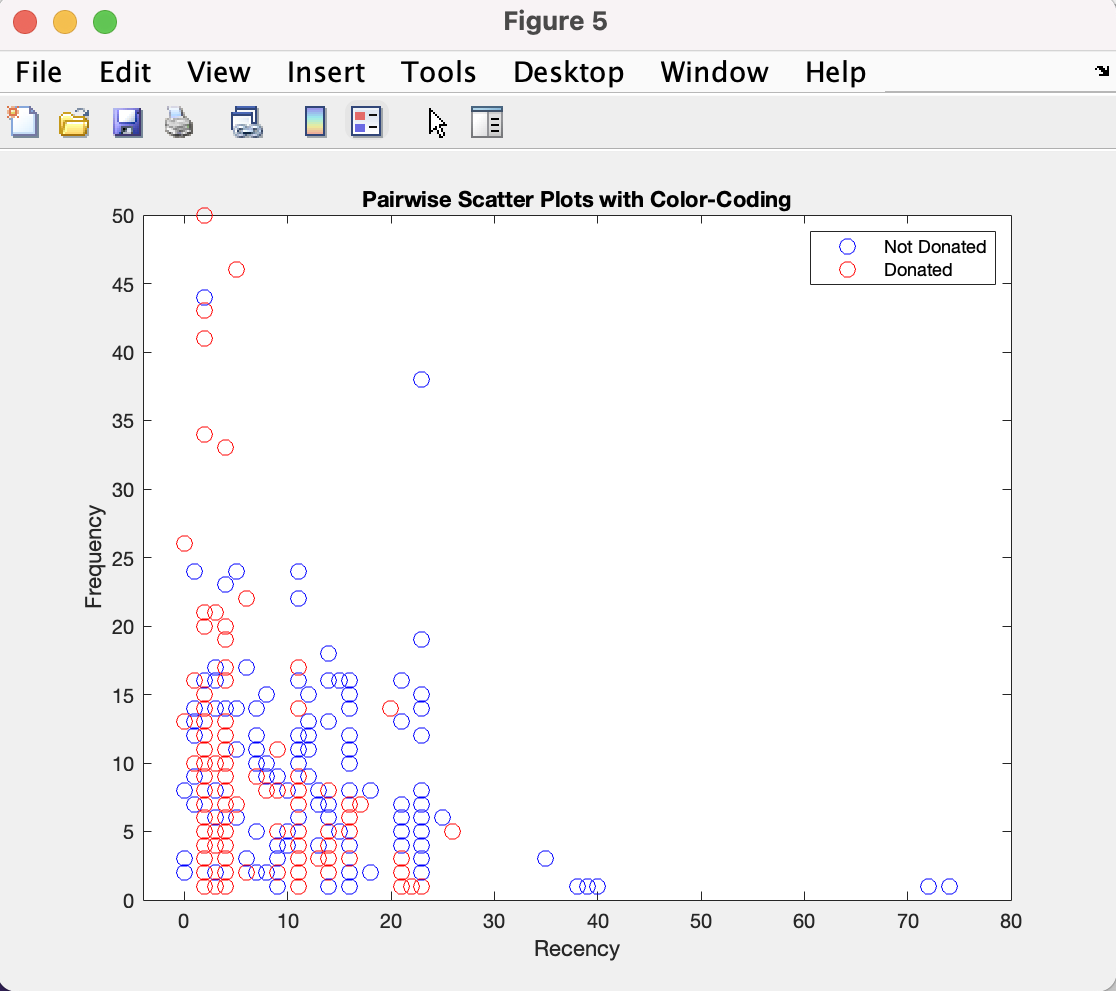Screen dimensions: 1116x991
Task: Toggle the link plot icon off
Action: point(245,121)
